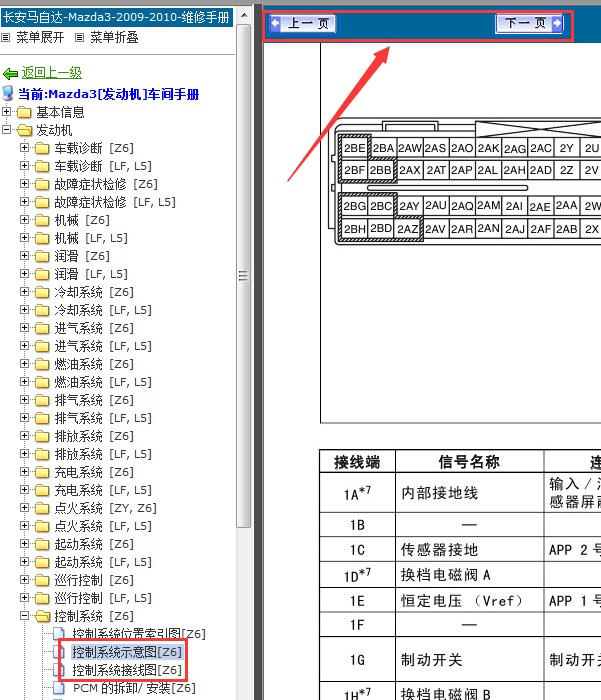Screen dimensions: 601x700
Task: Click folder icon for 机械 [LF, L5]
Action: (42, 238)
